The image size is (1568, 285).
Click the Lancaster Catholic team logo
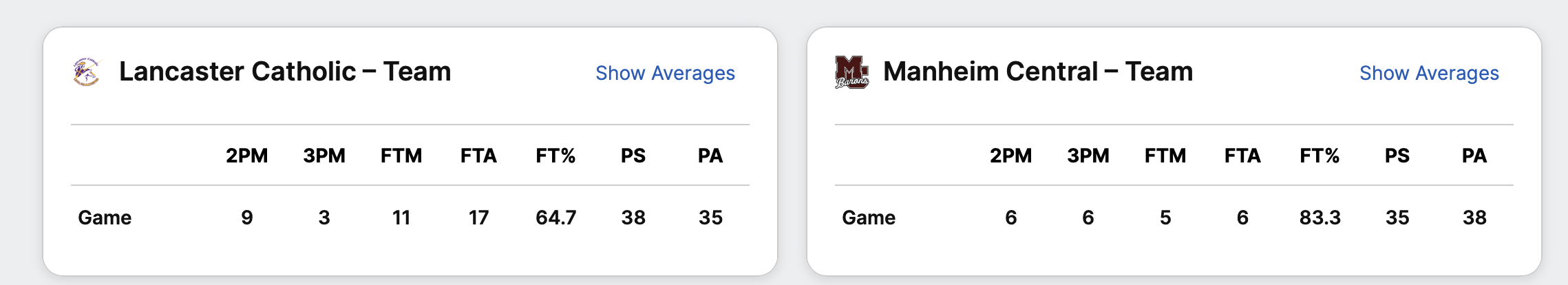[x=86, y=72]
